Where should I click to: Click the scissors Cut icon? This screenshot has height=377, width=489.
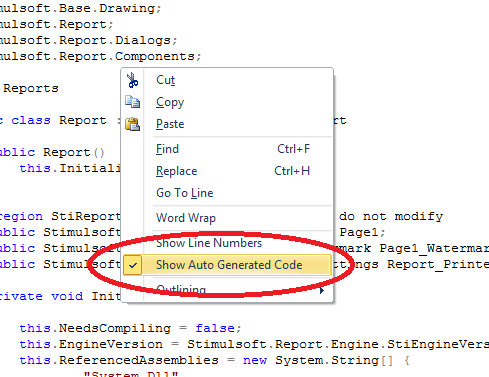point(132,80)
